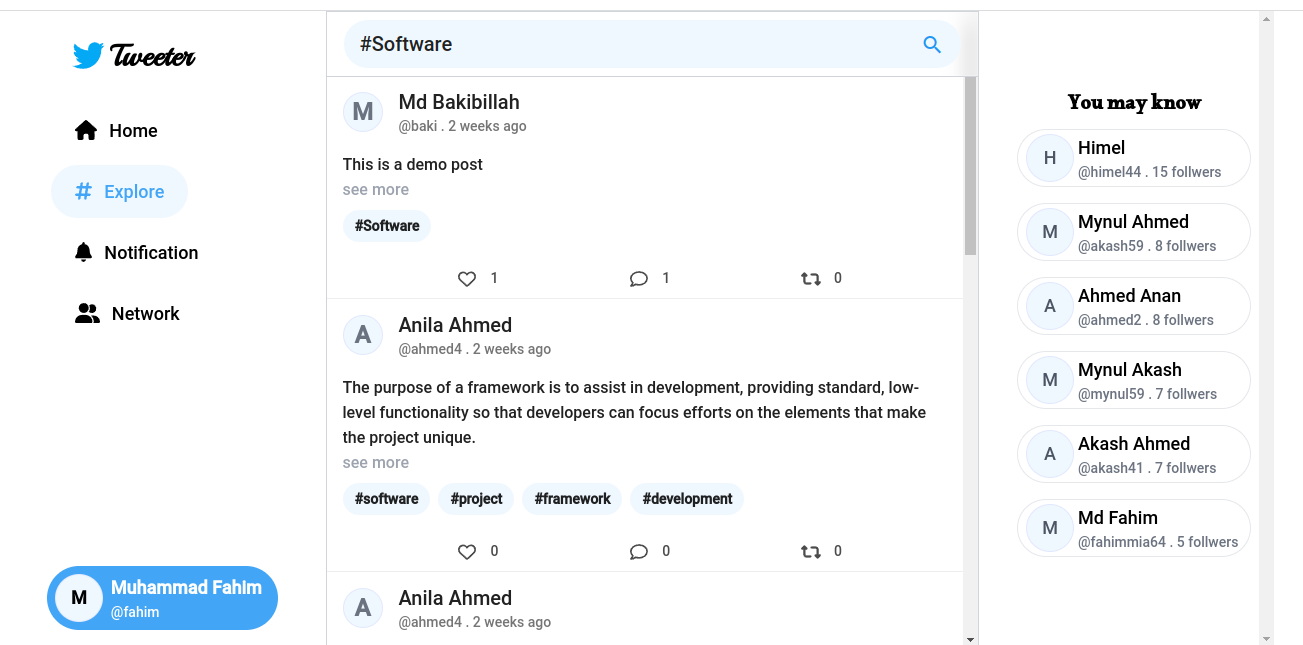Open Muhammad Fahim's profile card
The width and height of the screenshot is (1303, 645).
(162, 597)
